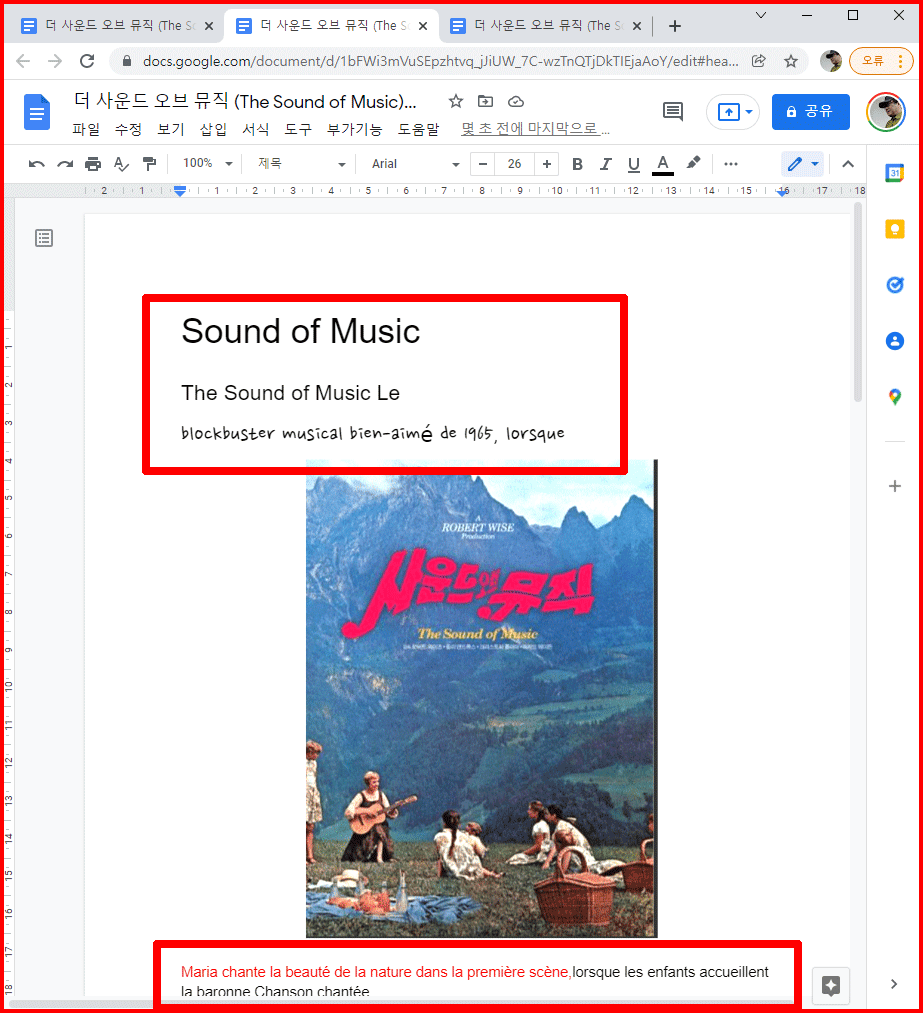Open the 파일 menu
This screenshot has width=923, height=1013.
coord(86,129)
